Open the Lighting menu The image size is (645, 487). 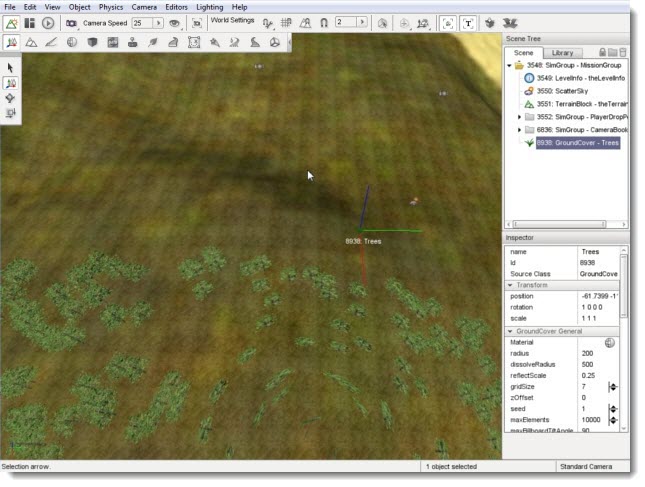pos(209,7)
